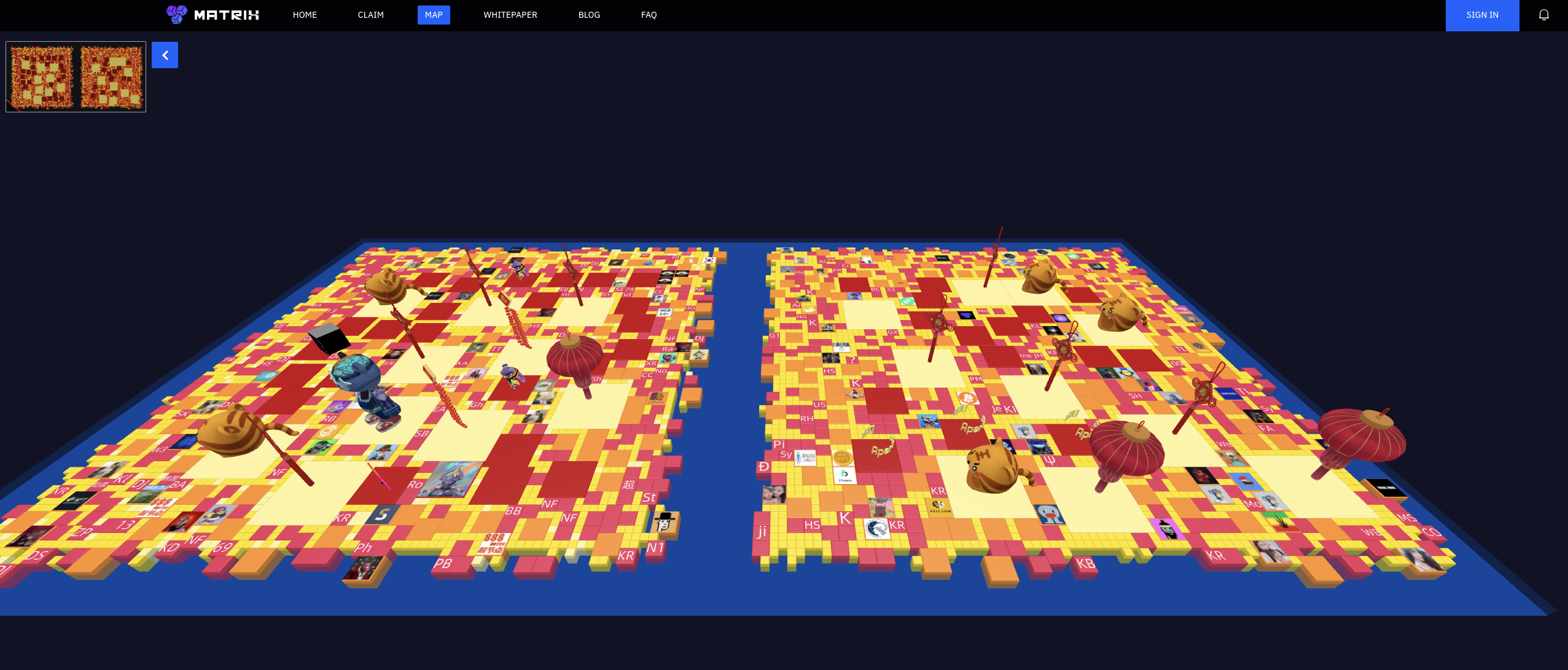Click the right minimap thumbnail
Screen dimensions: 1568x670
click(111, 77)
